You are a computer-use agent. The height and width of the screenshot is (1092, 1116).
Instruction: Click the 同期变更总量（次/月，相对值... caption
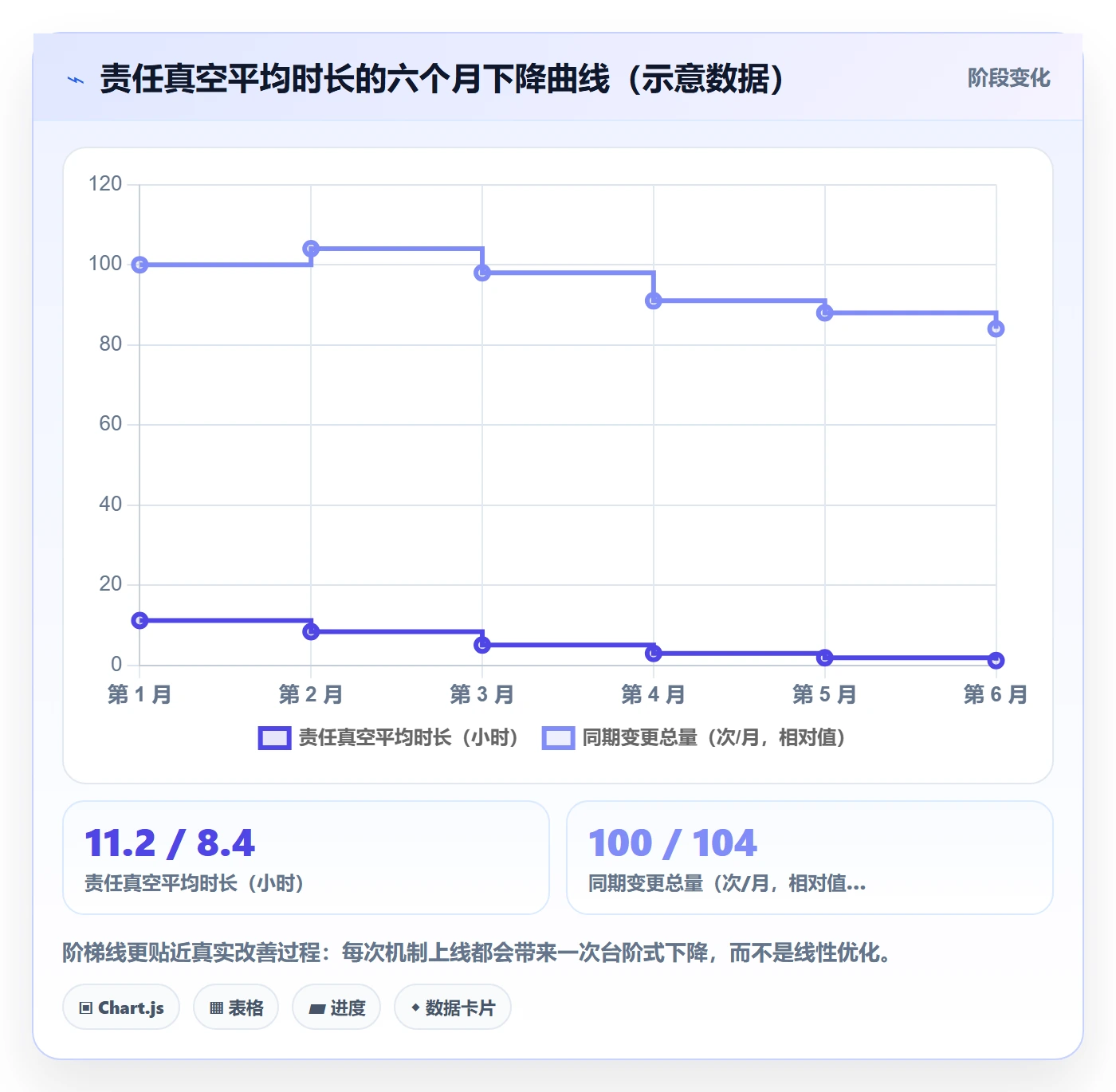tap(726, 883)
